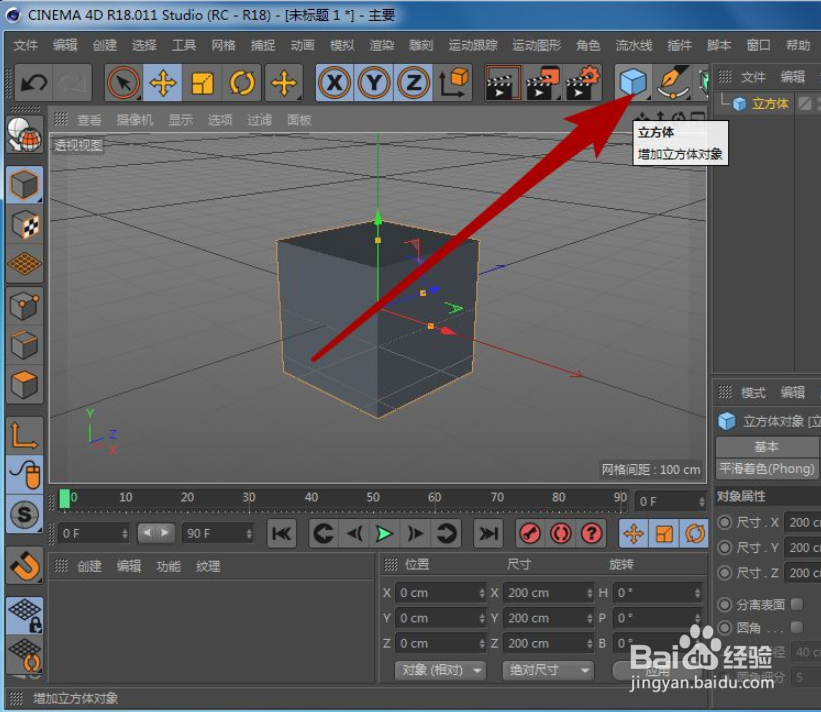The image size is (821, 712).
Task: Render to Picture Viewer
Action: (x=542, y=82)
